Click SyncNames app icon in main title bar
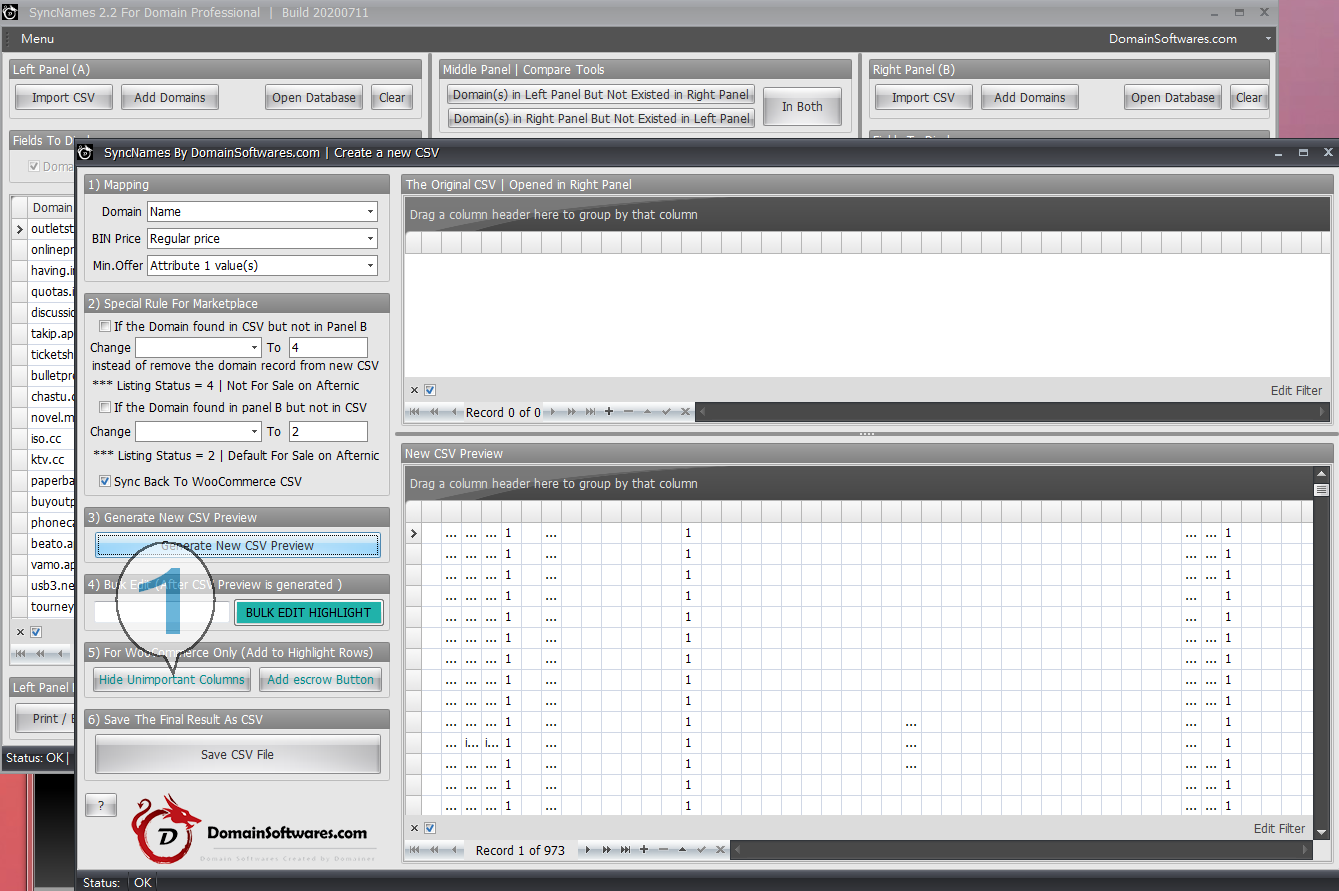1339x891 pixels. (x=10, y=12)
